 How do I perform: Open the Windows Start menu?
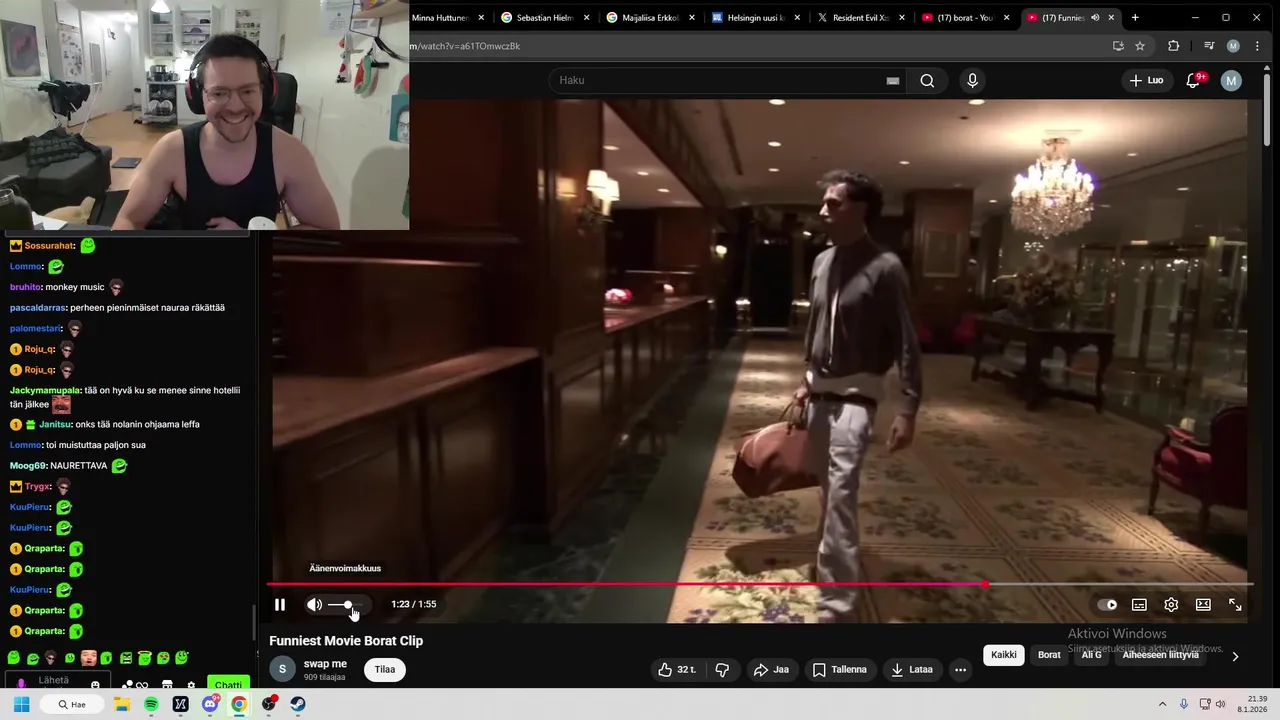point(21,704)
